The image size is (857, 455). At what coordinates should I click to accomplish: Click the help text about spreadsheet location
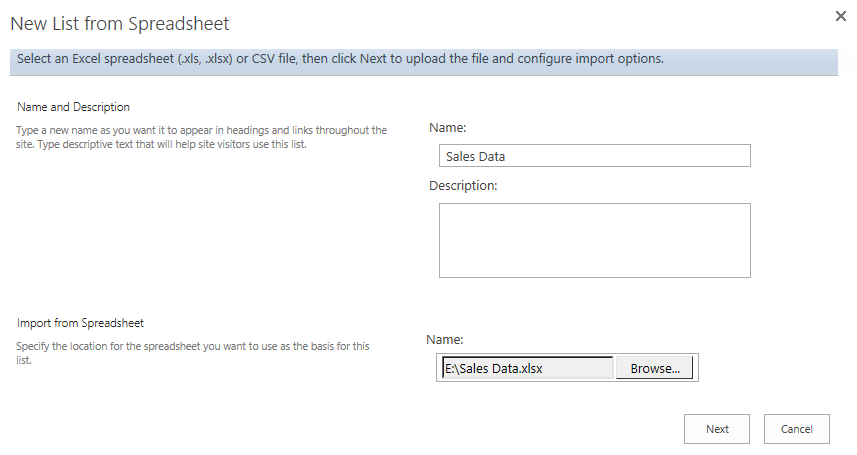tap(192, 353)
